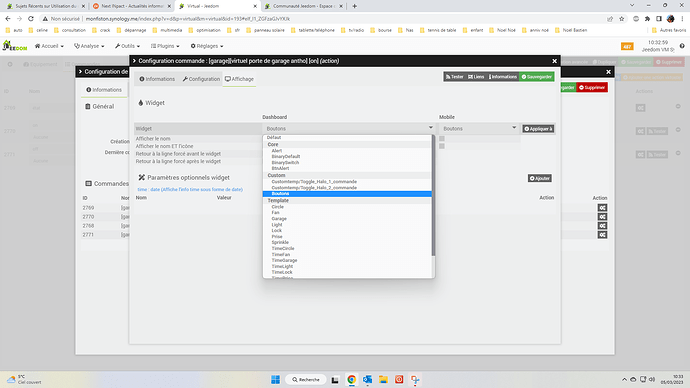Select BinarySwitch in the widget list

point(285,162)
